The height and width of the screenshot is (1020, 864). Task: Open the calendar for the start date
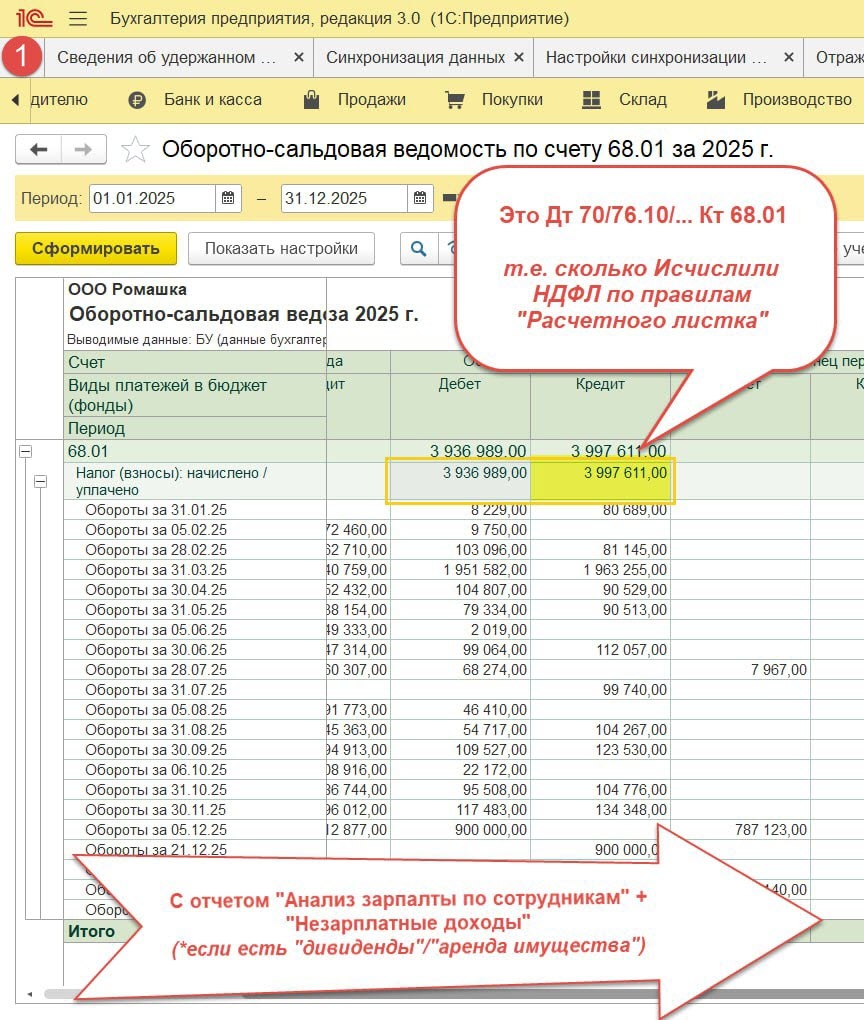point(228,198)
